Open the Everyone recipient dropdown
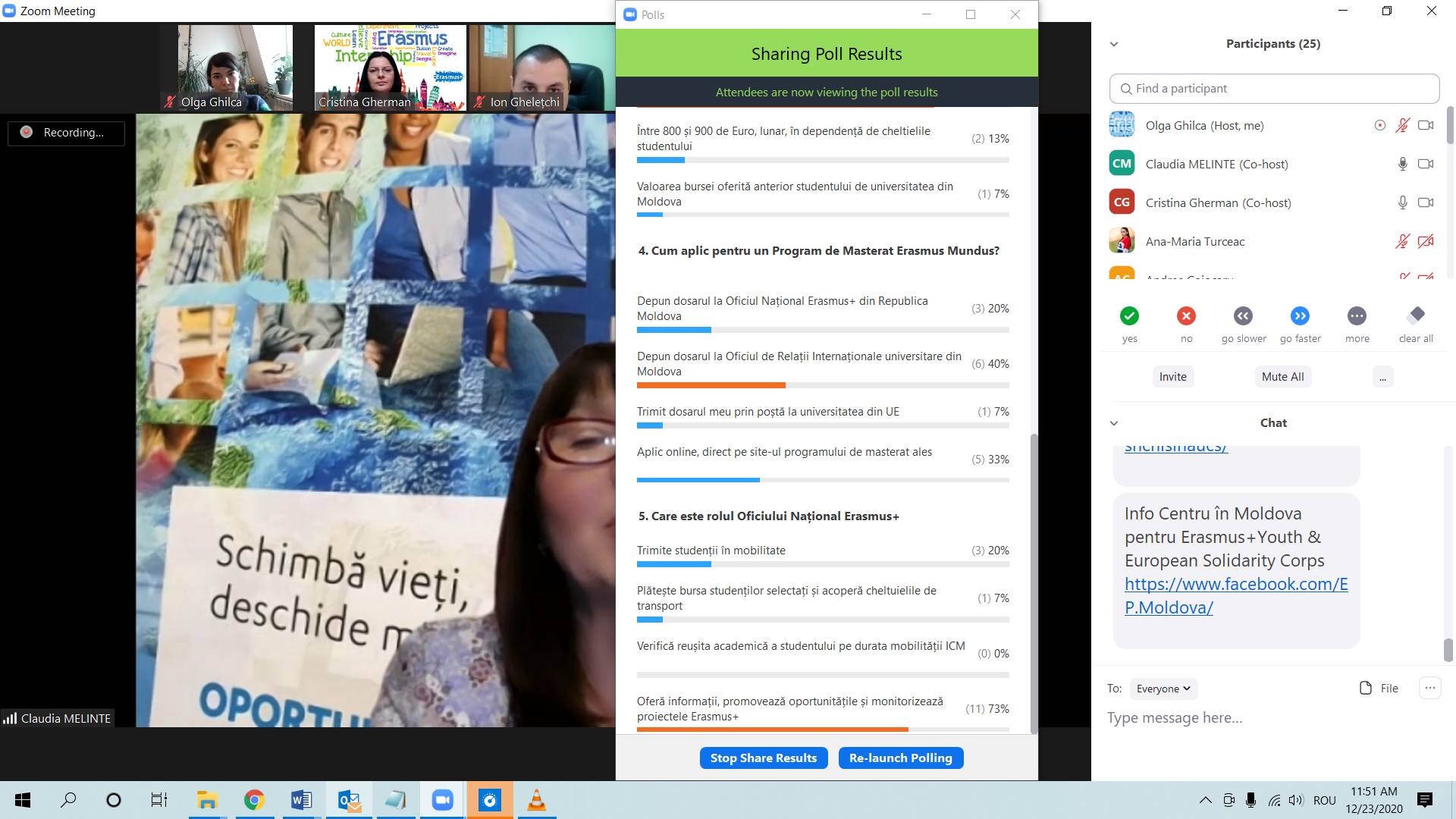The height and width of the screenshot is (819, 1456). coord(1163,689)
